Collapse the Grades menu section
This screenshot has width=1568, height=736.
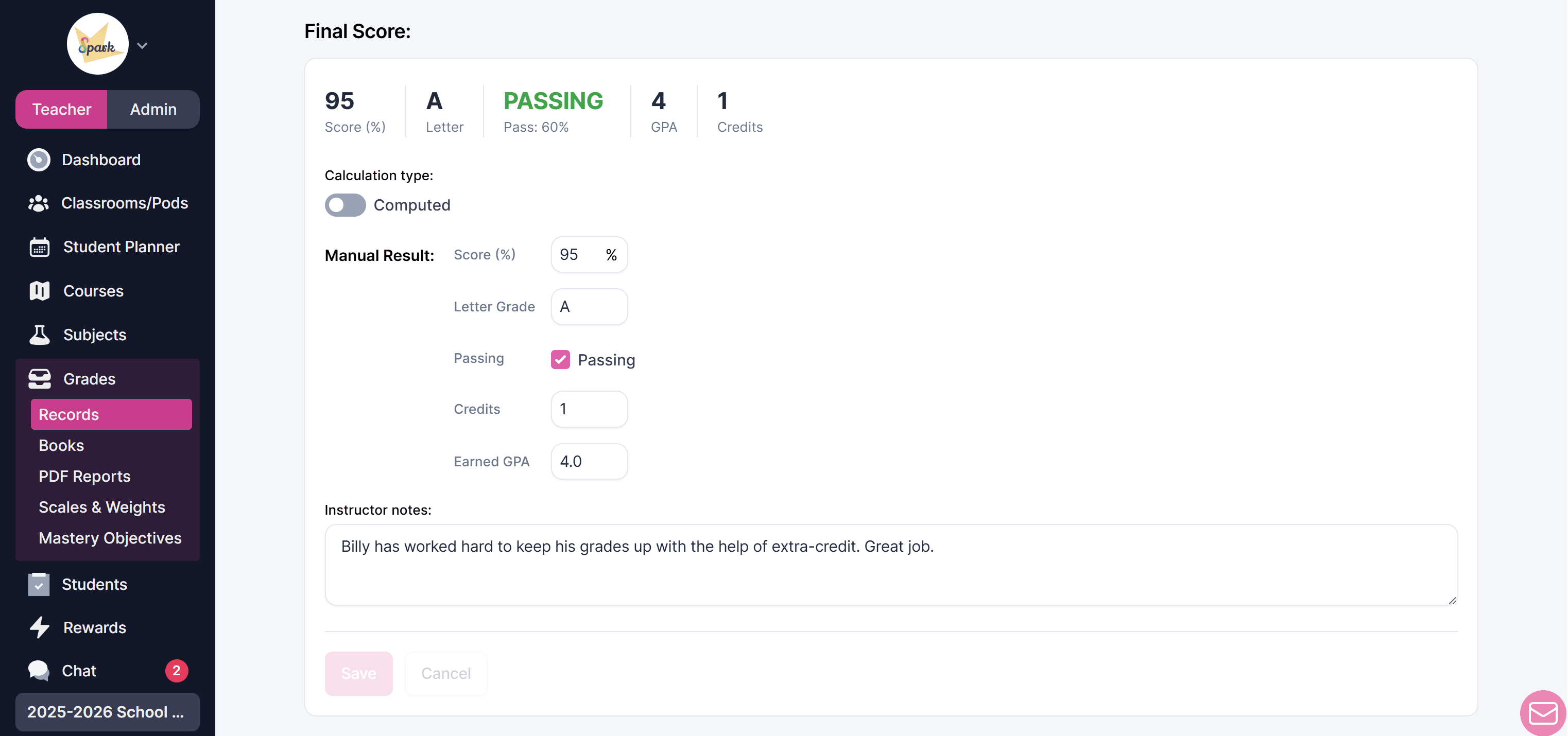point(107,378)
